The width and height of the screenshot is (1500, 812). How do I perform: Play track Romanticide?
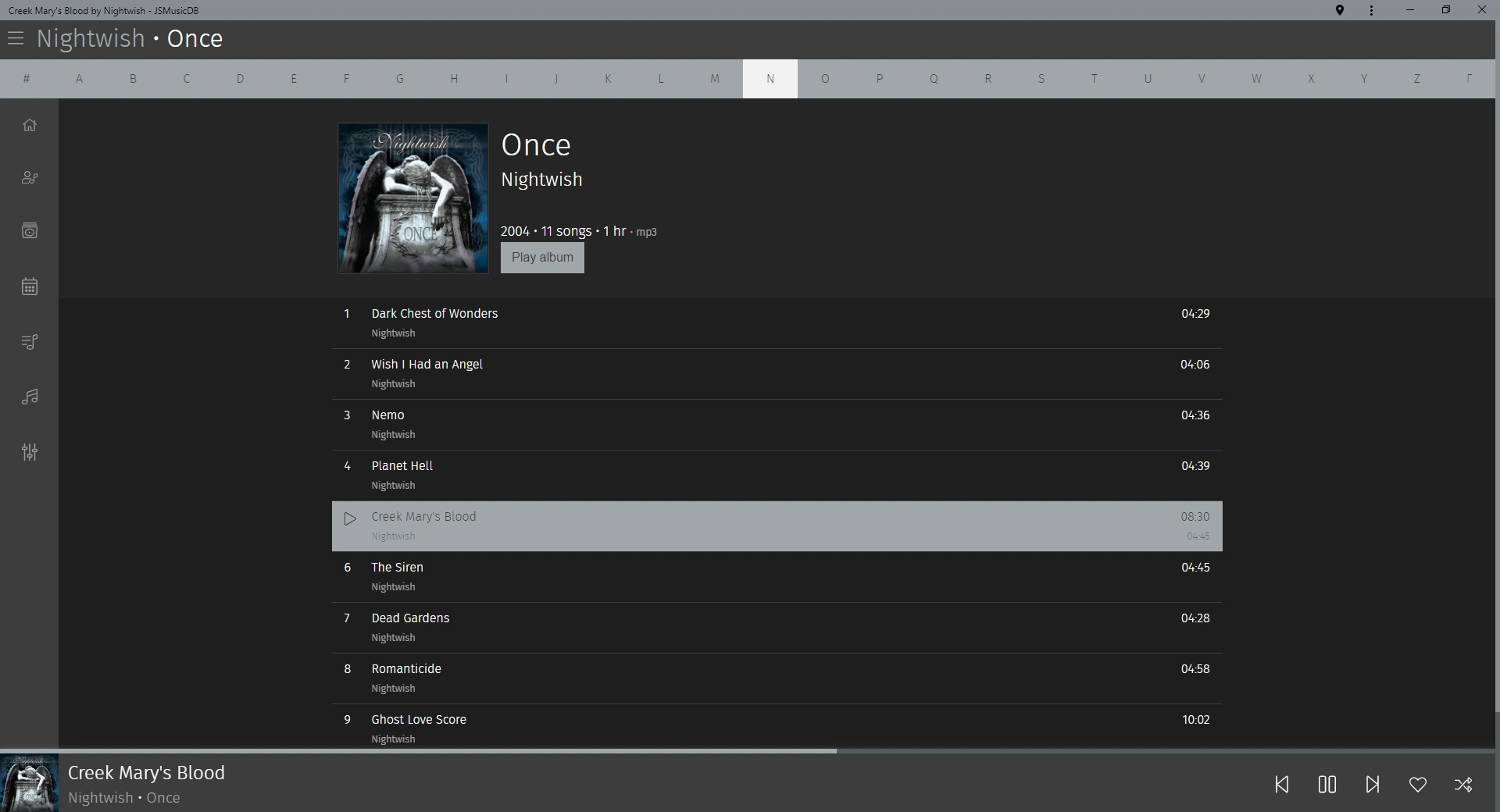[x=777, y=678]
